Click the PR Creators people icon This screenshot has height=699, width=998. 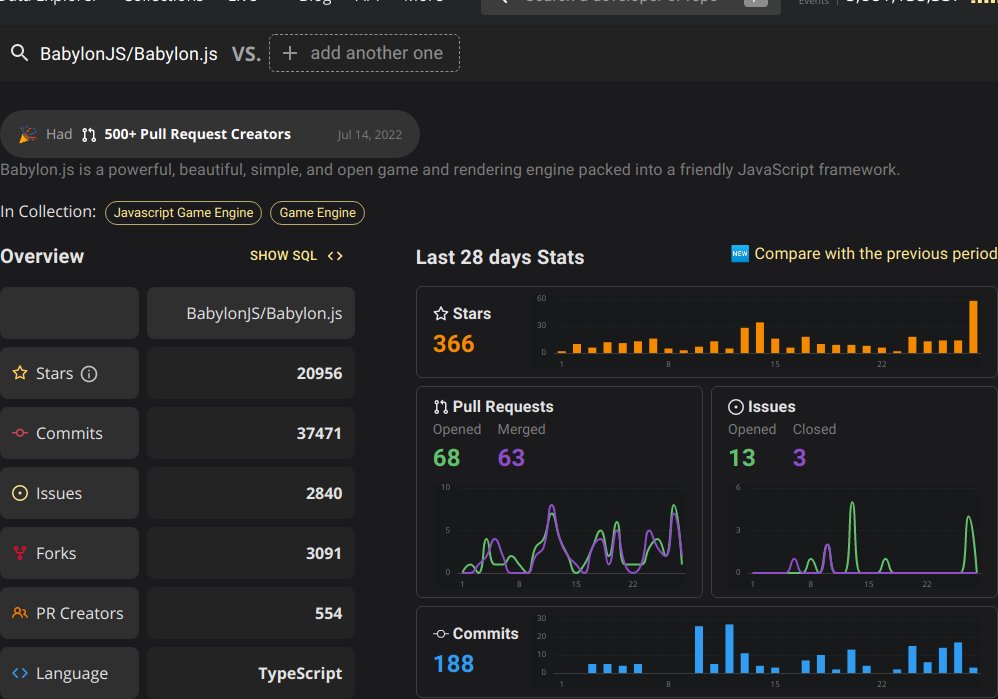click(x=20, y=613)
